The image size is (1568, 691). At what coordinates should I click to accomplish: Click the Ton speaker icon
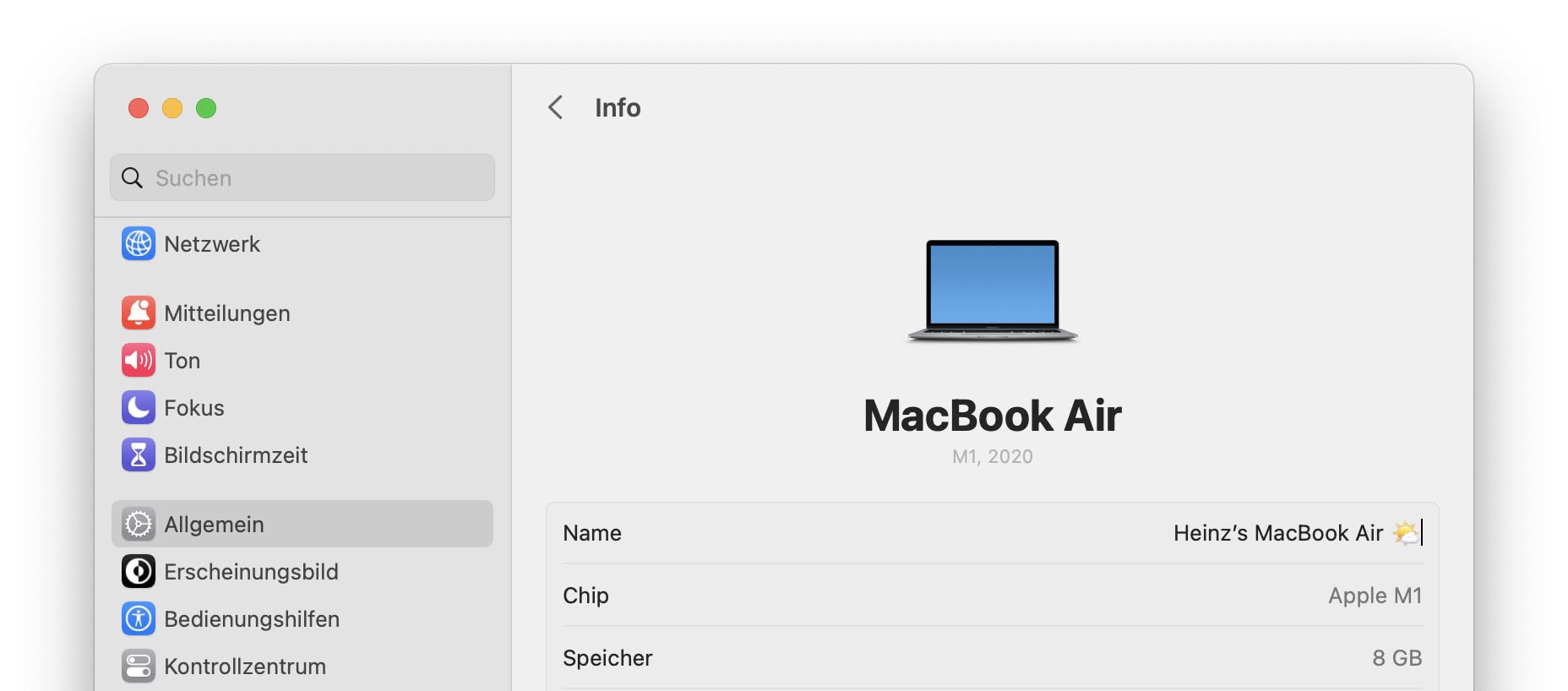tap(139, 361)
